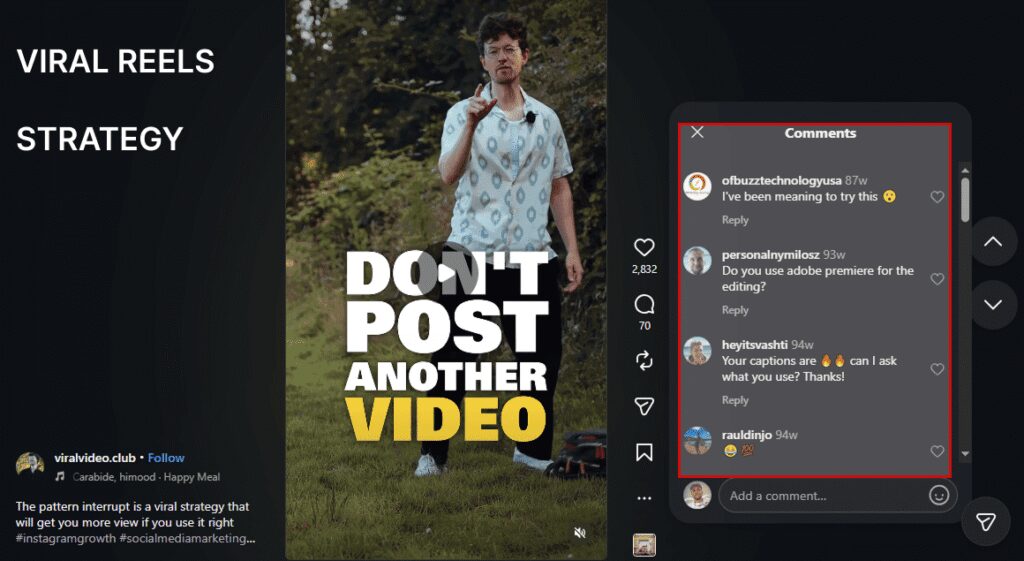Repost the reel with the arrows icon
The image size is (1024, 561).
tap(644, 361)
